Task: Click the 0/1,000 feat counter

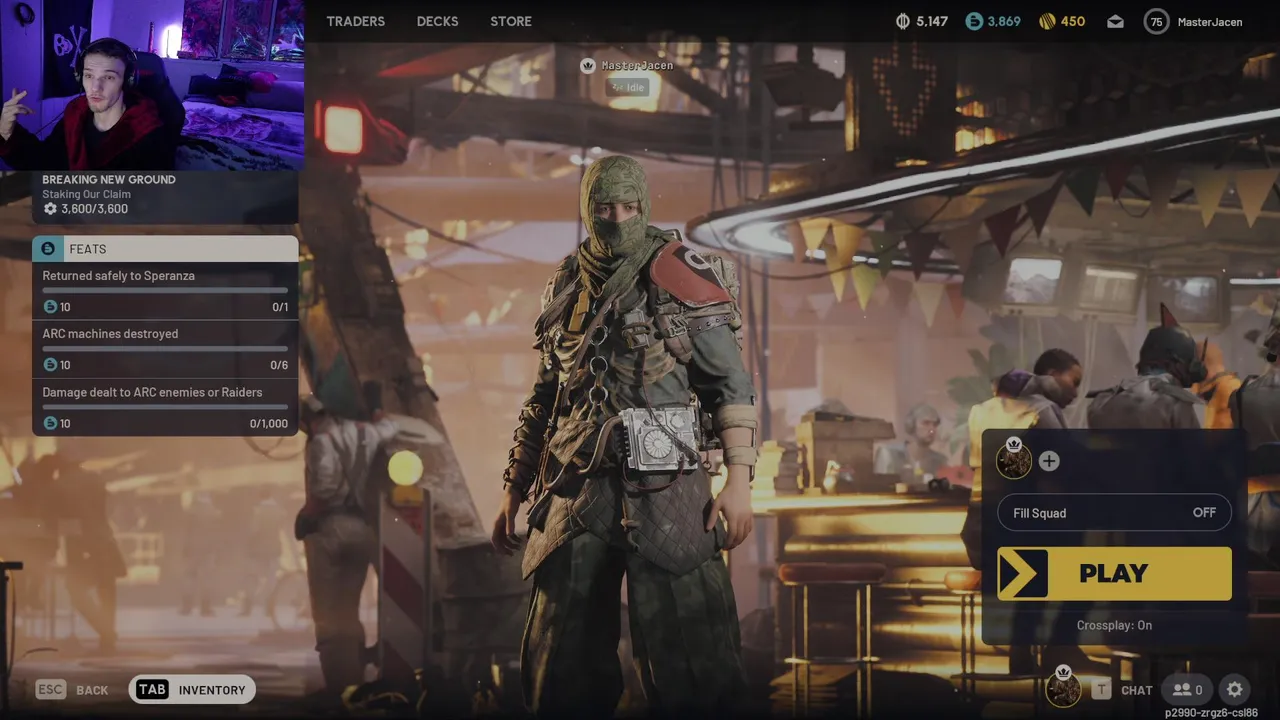Action: click(x=268, y=424)
